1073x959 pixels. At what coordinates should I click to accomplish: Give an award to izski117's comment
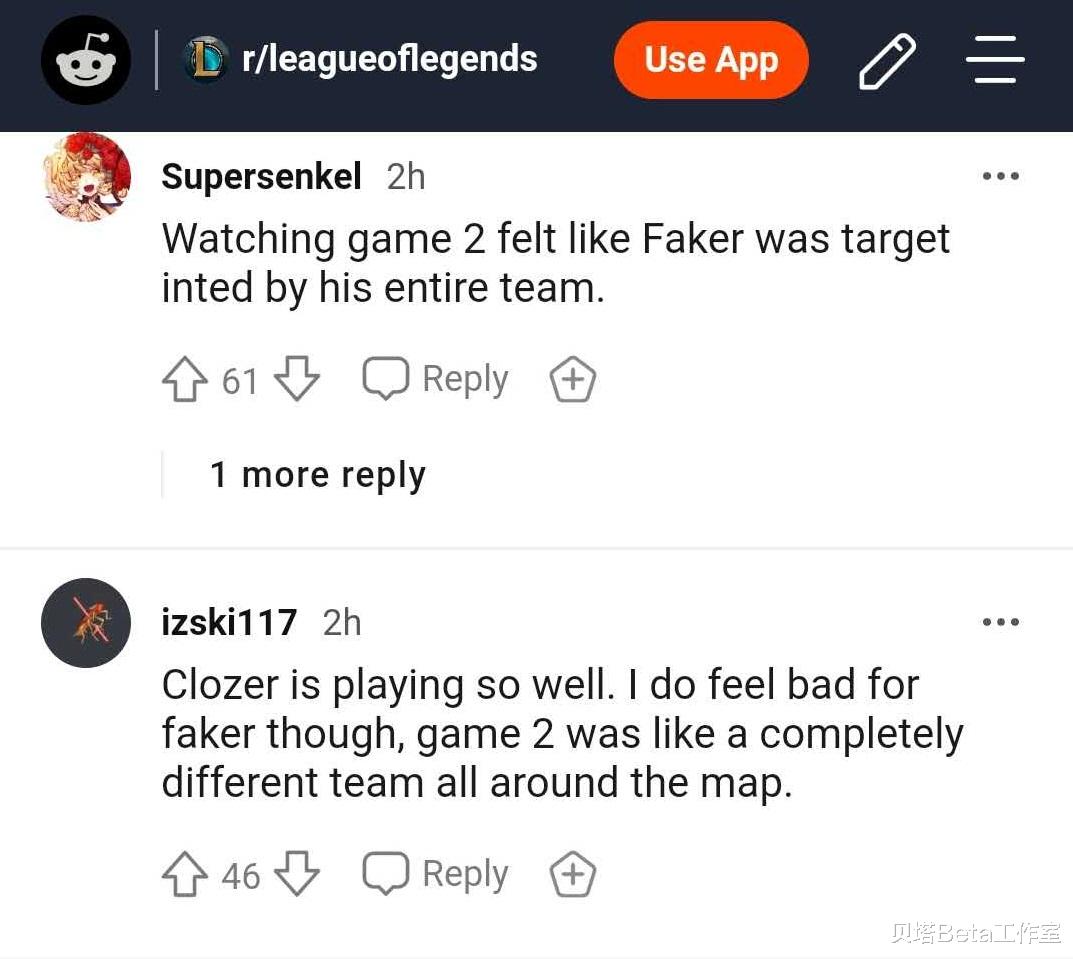[x=571, y=873]
